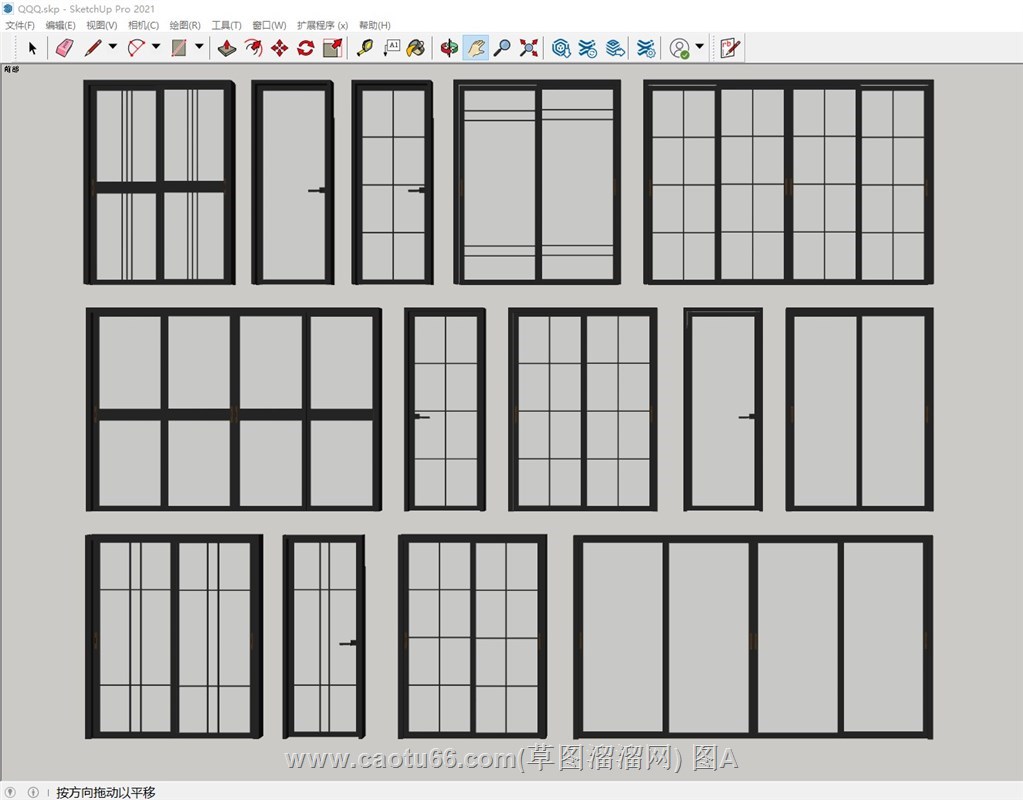Open the 帮助(H) menu
This screenshot has height=800, width=1023.
click(374, 25)
